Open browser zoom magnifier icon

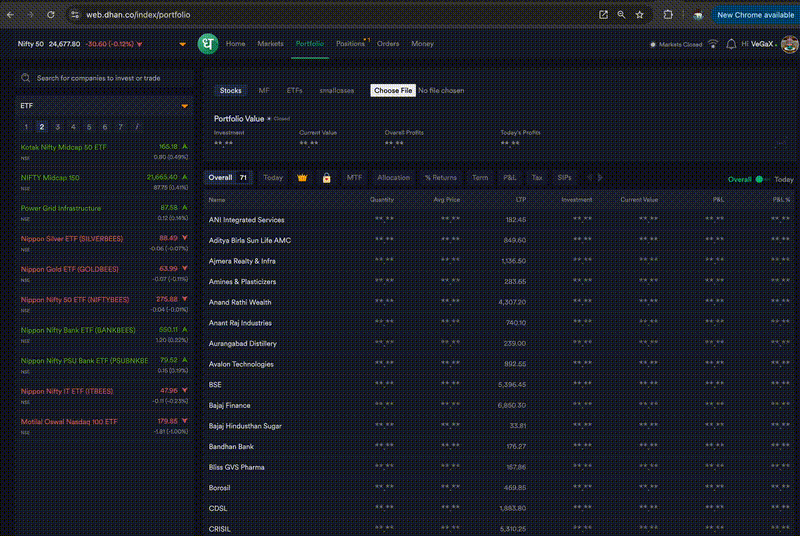(621, 15)
